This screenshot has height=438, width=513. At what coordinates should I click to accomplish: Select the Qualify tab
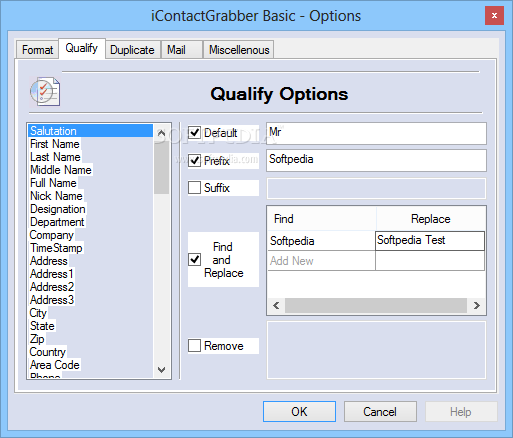click(x=82, y=48)
